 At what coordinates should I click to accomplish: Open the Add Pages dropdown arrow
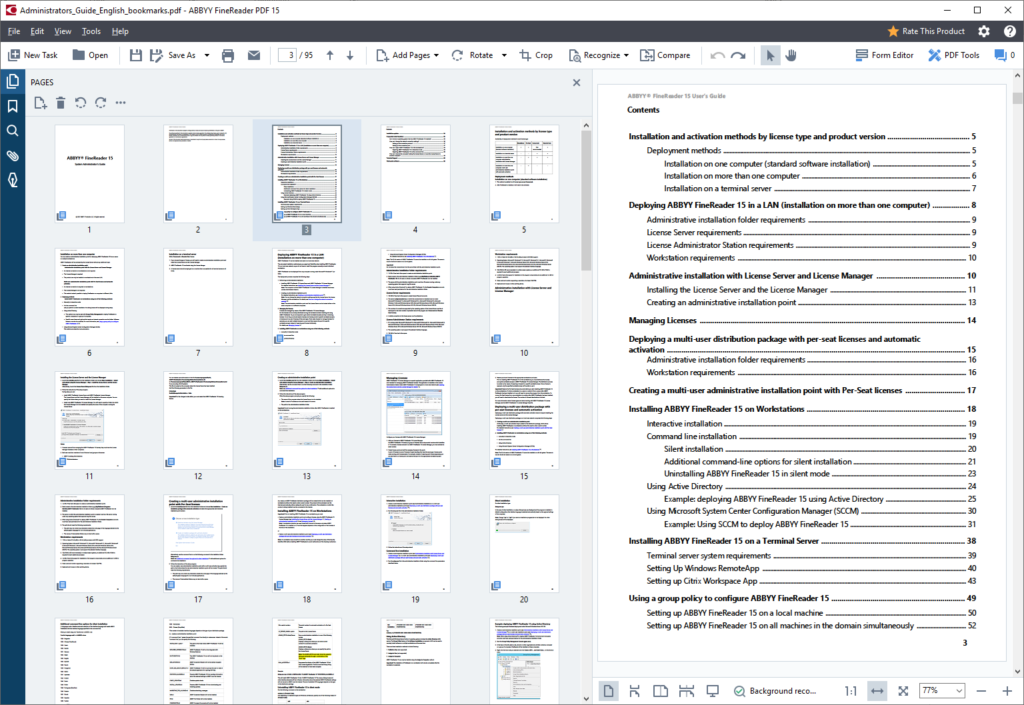(x=436, y=55)
